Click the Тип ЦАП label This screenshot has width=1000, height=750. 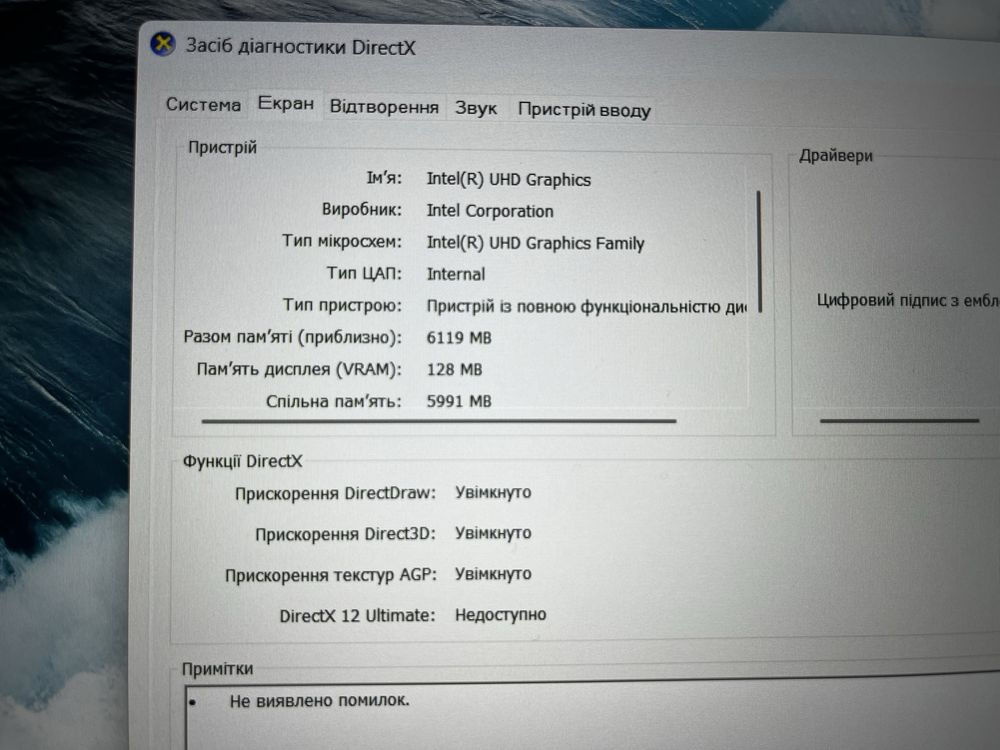coord(364,273)
